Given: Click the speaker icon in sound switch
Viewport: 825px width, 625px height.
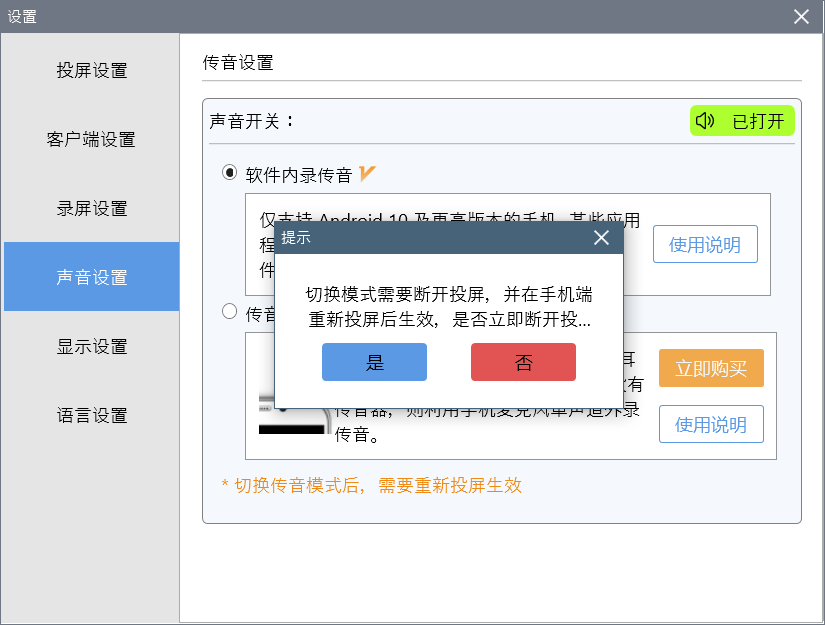Looking at the screenshot, I should 705,121.
